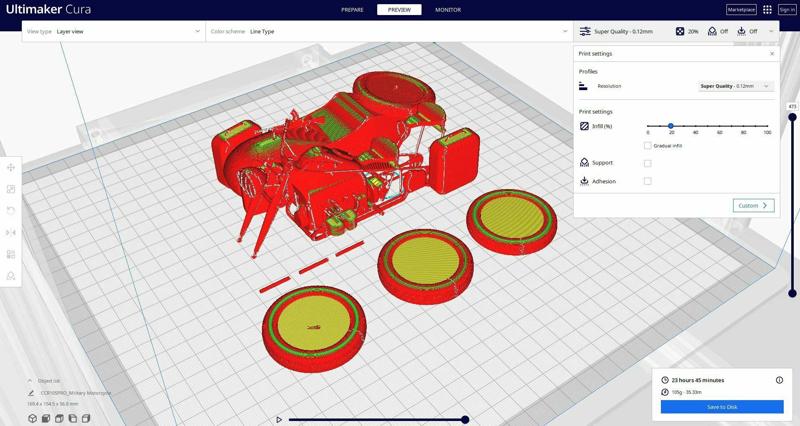Enable the Adhesion checkbox

click(x=647, y=181)
